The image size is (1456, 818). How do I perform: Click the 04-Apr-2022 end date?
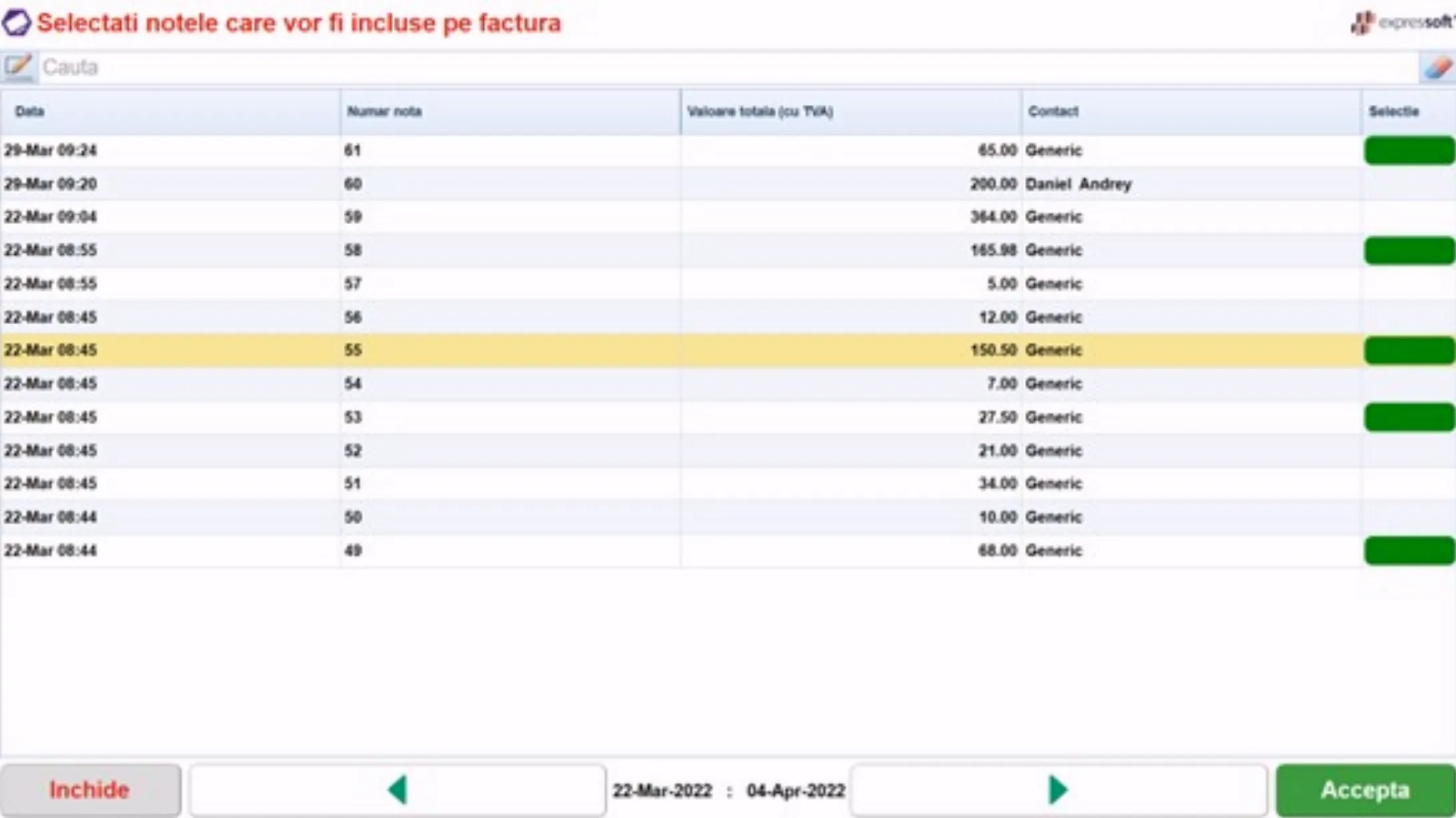pyautogui.click(x=795, y=791)
